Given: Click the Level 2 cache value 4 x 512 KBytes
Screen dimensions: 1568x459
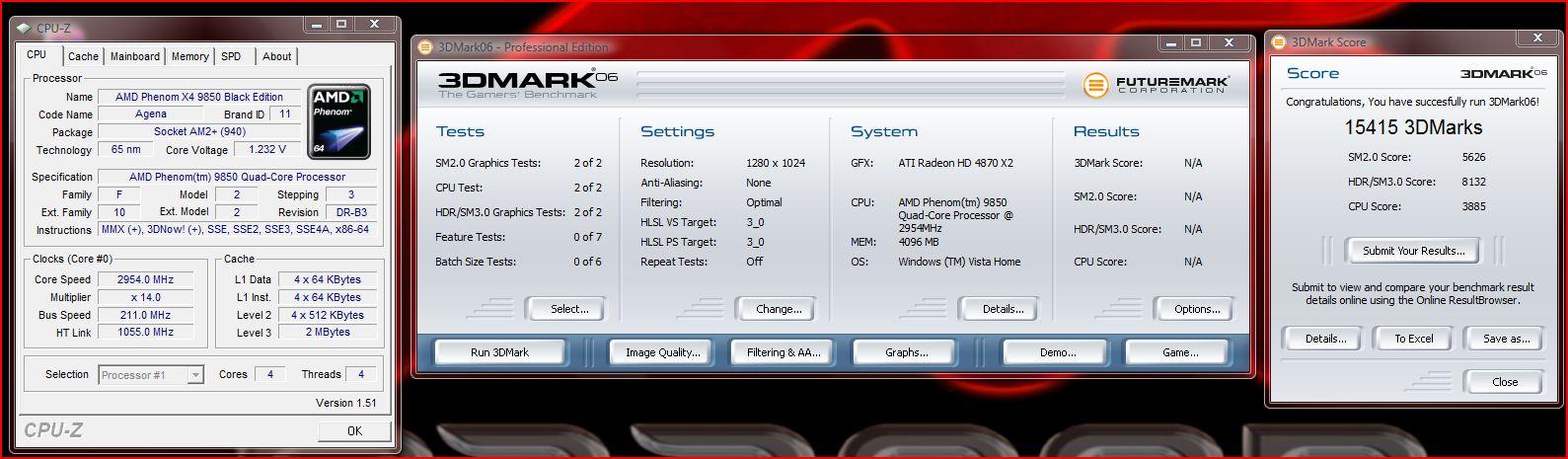Looking at the screenshot, I should pyautogui.click(x=328, y=315).
